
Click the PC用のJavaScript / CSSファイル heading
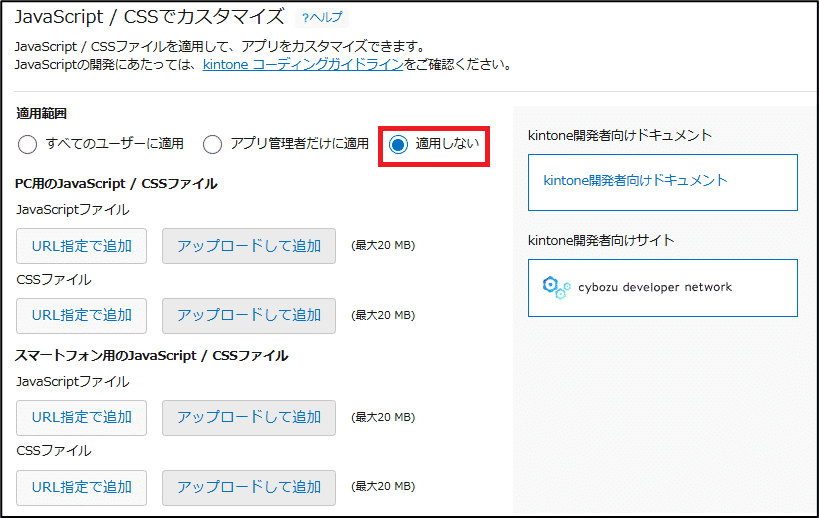pos(116,184)
